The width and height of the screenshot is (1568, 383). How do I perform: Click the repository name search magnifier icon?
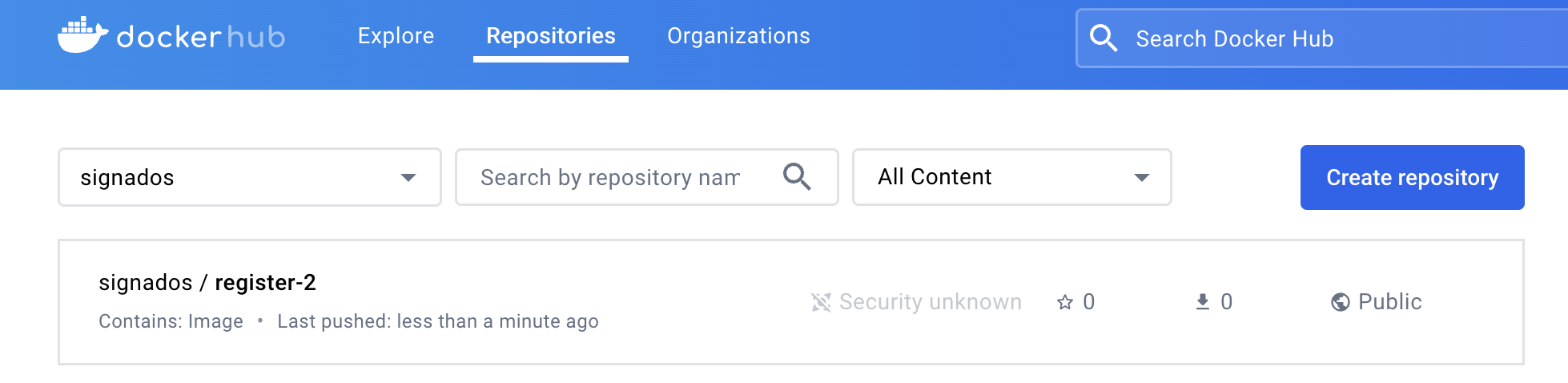pyautogui.click(x=797, y=176)
